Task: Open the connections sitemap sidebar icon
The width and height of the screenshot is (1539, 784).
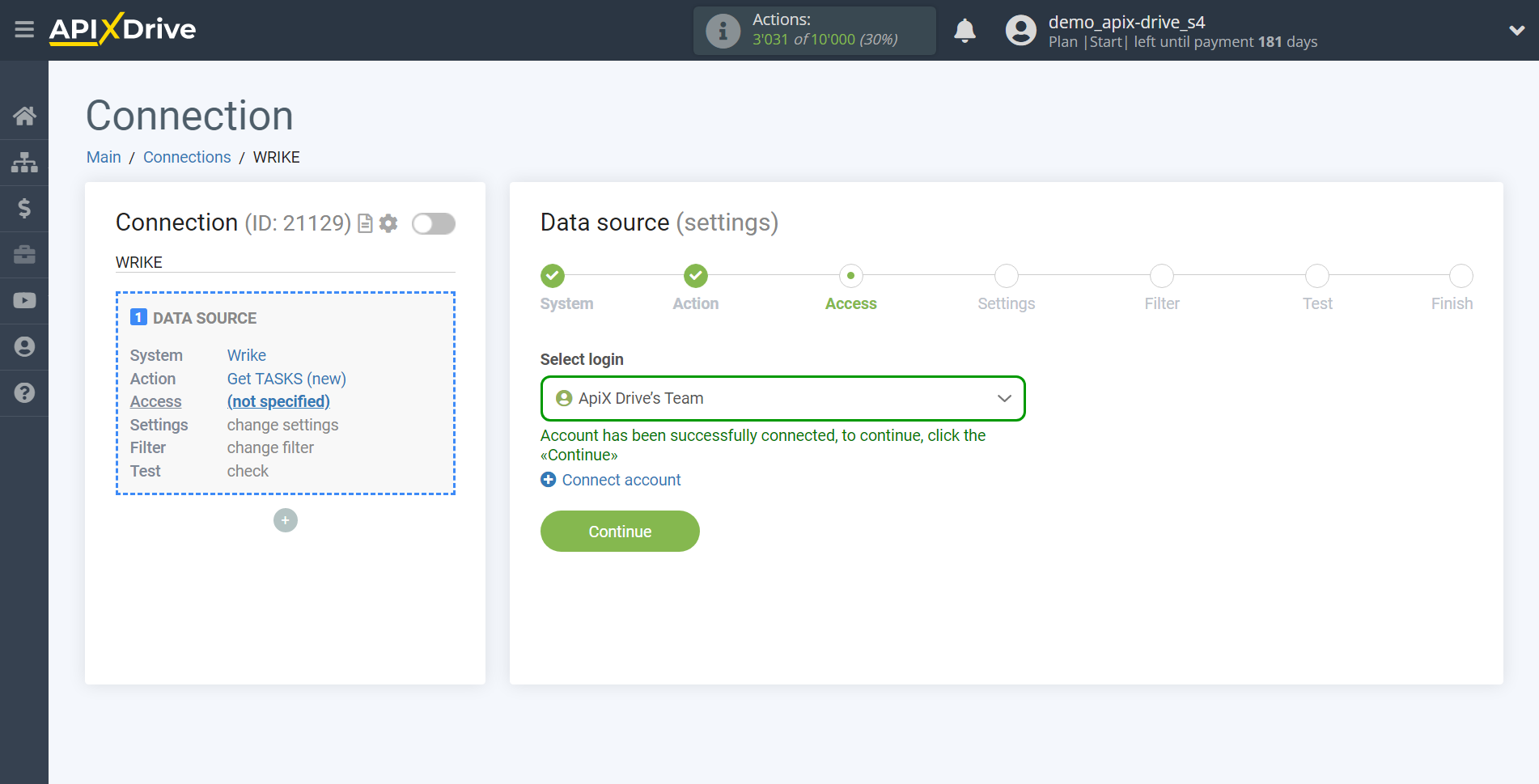Action: click(x=24, y=163)
